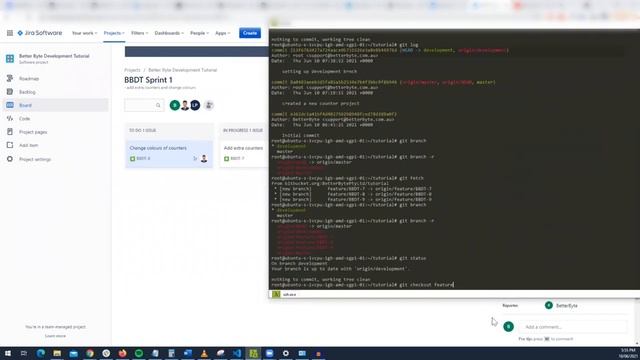Open the Filters dropdown menu

140,33
